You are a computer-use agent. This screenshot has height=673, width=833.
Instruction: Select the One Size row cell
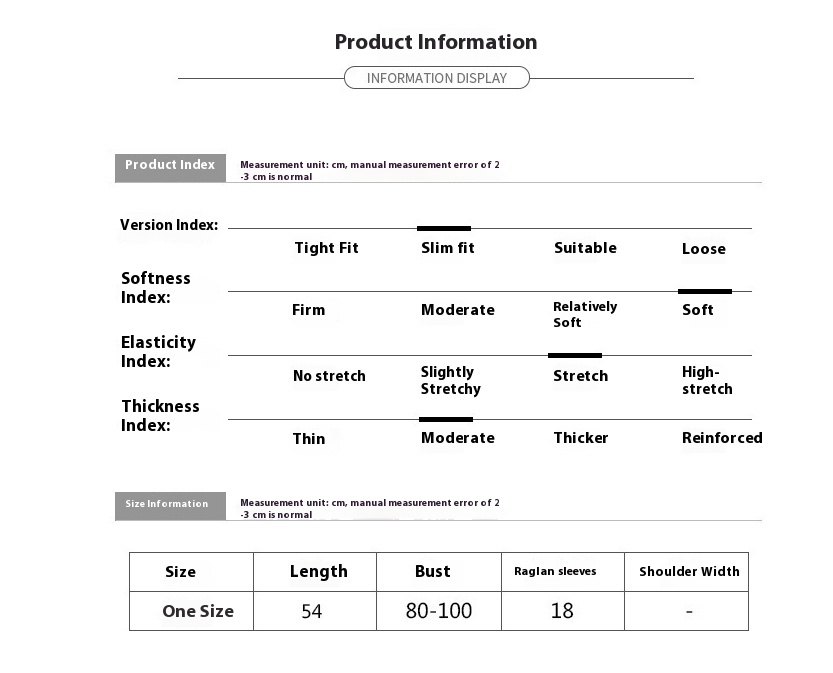click(x=191, y=611)
